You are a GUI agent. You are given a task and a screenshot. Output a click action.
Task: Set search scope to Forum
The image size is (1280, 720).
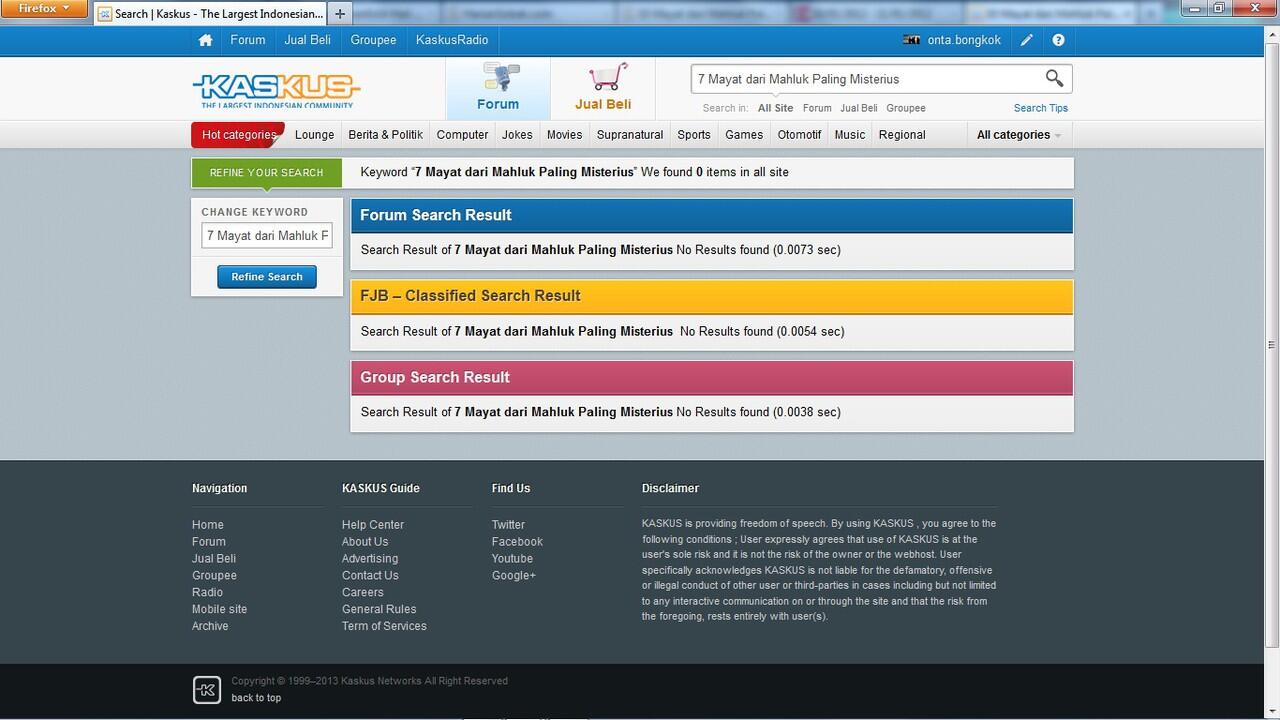click(x=817, y=108)
